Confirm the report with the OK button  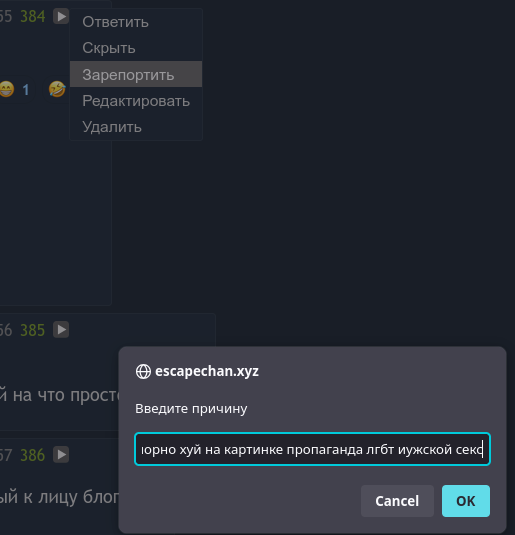tap(466, 501)
